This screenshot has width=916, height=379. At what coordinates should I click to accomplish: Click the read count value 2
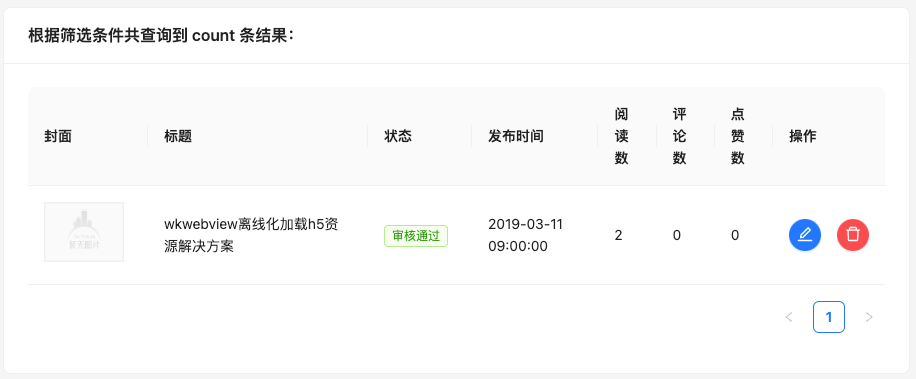pyautogui.click(x=618, y=235)
